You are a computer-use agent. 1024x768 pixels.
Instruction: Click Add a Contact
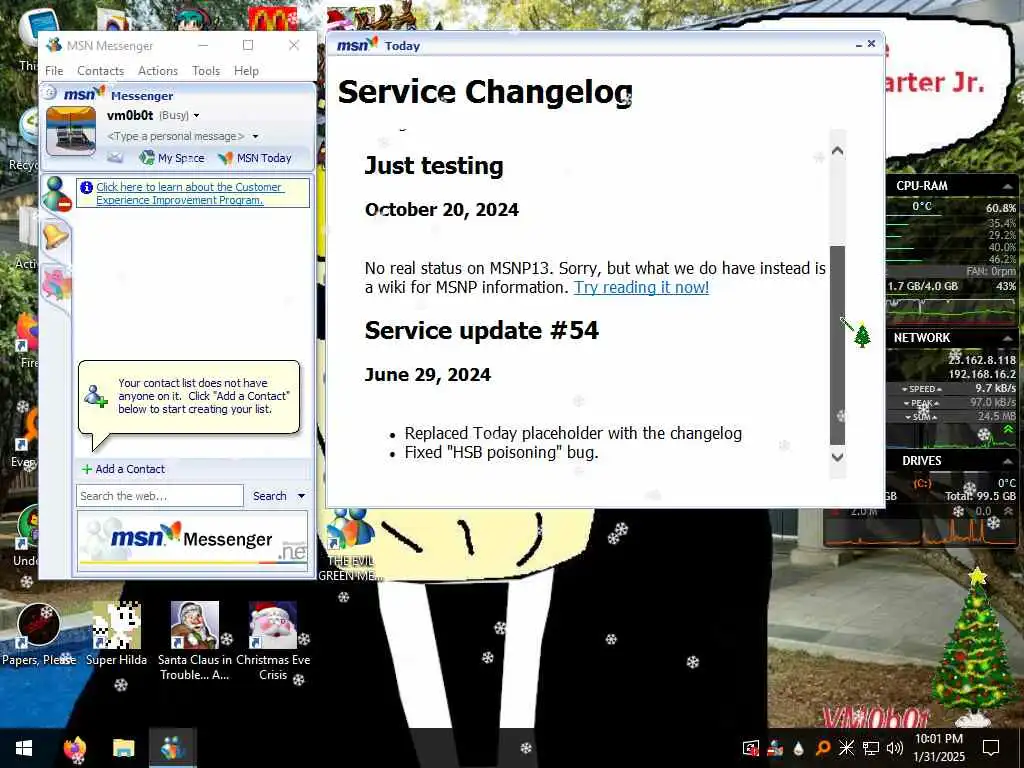click(123, 469)
